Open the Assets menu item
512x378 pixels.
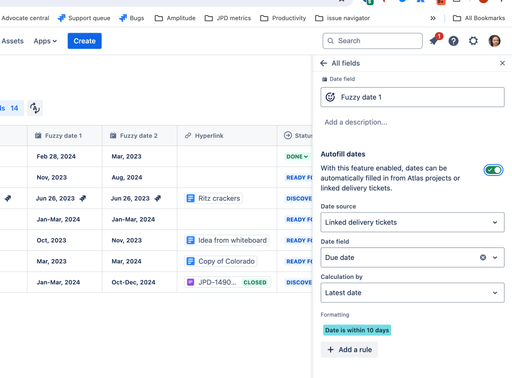click(x=12, y=41)
